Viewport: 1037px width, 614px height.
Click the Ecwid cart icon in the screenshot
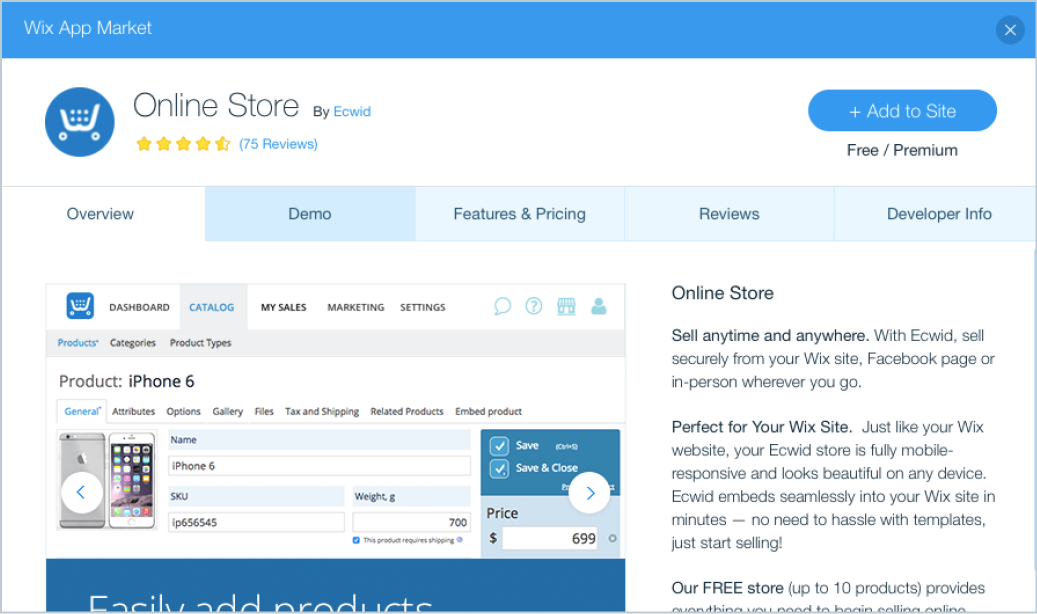pos(80,305)
